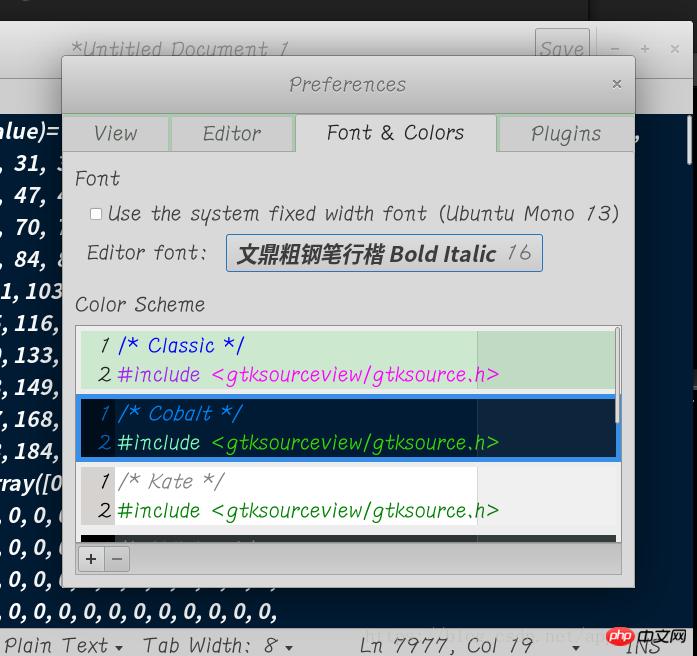Maximize the gedit main window
Screen dimensions: 697x656
tap(645, 48)
